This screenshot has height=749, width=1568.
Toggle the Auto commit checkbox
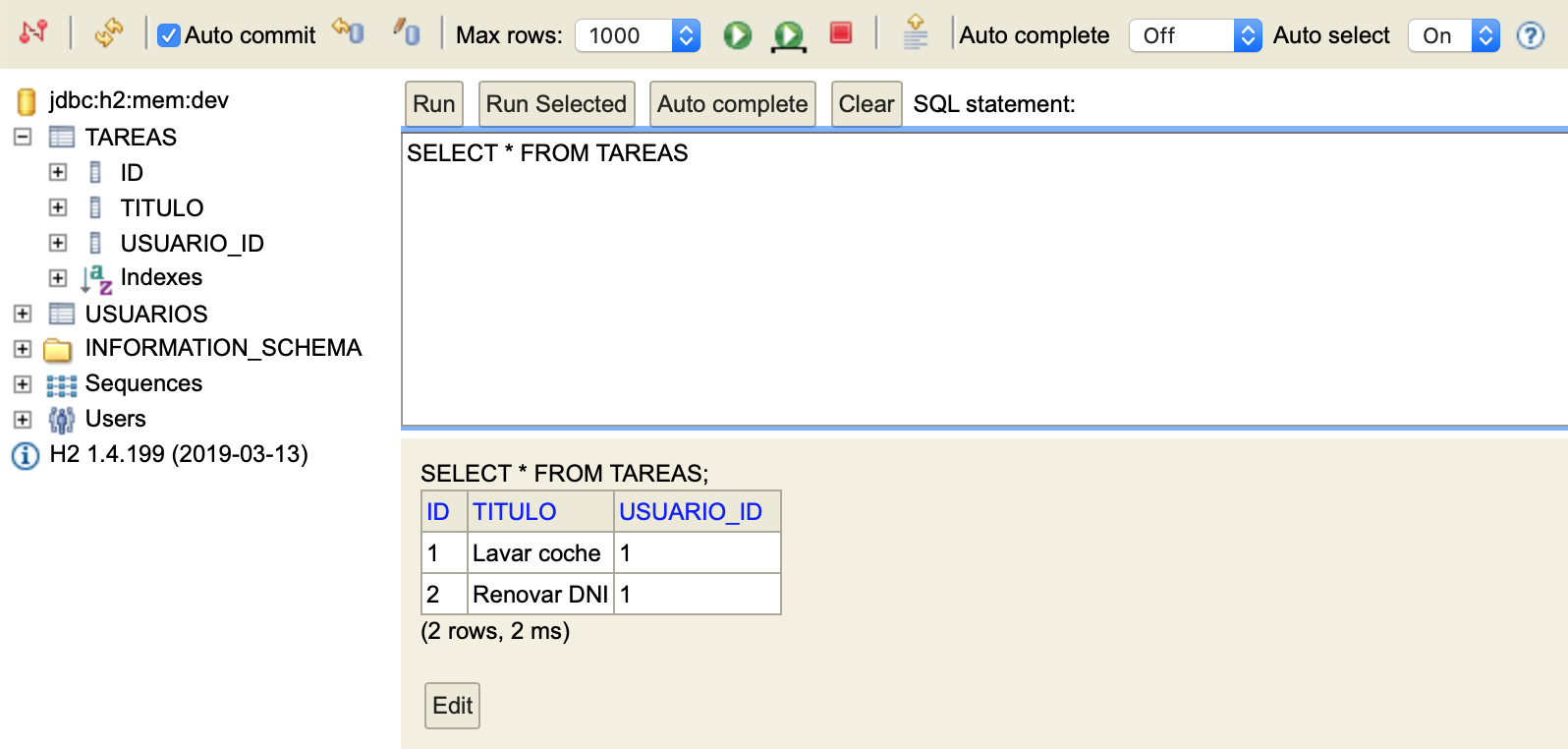tap(169, 35)
